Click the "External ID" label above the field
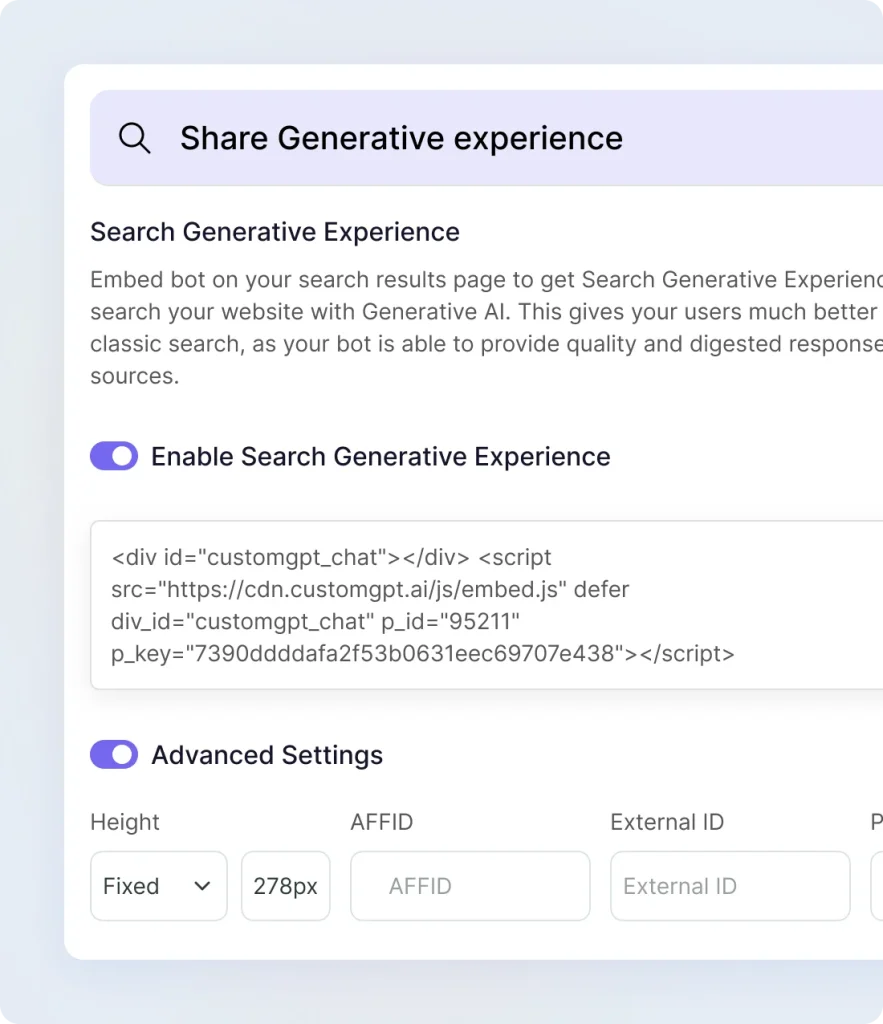The image size is (883, 1024). 667,822
